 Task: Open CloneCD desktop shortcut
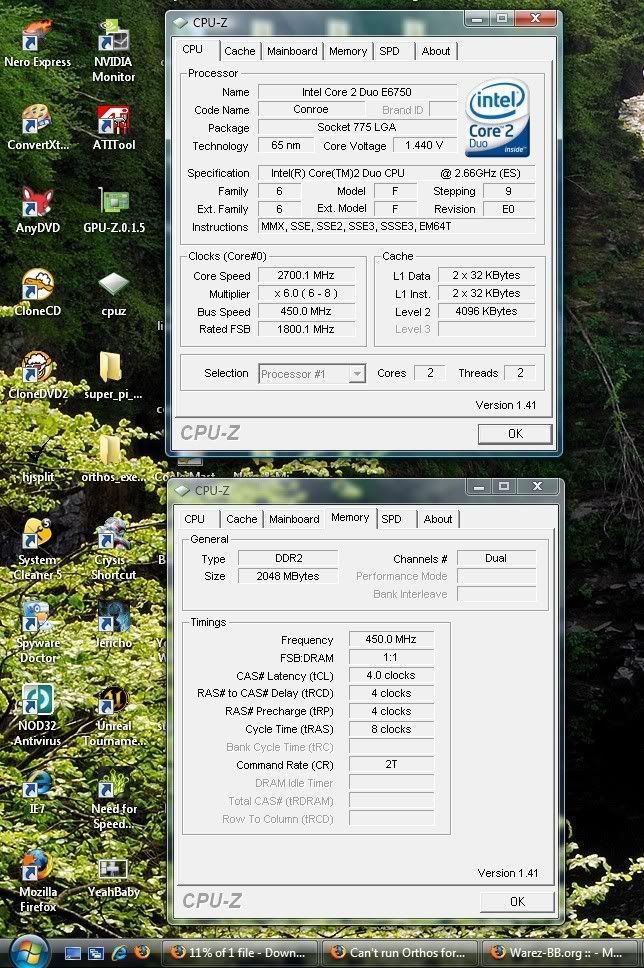click(38, 293)
